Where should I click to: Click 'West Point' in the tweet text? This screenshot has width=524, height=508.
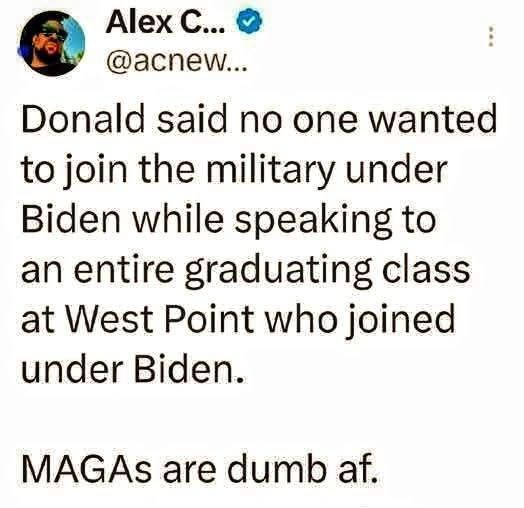160,319
